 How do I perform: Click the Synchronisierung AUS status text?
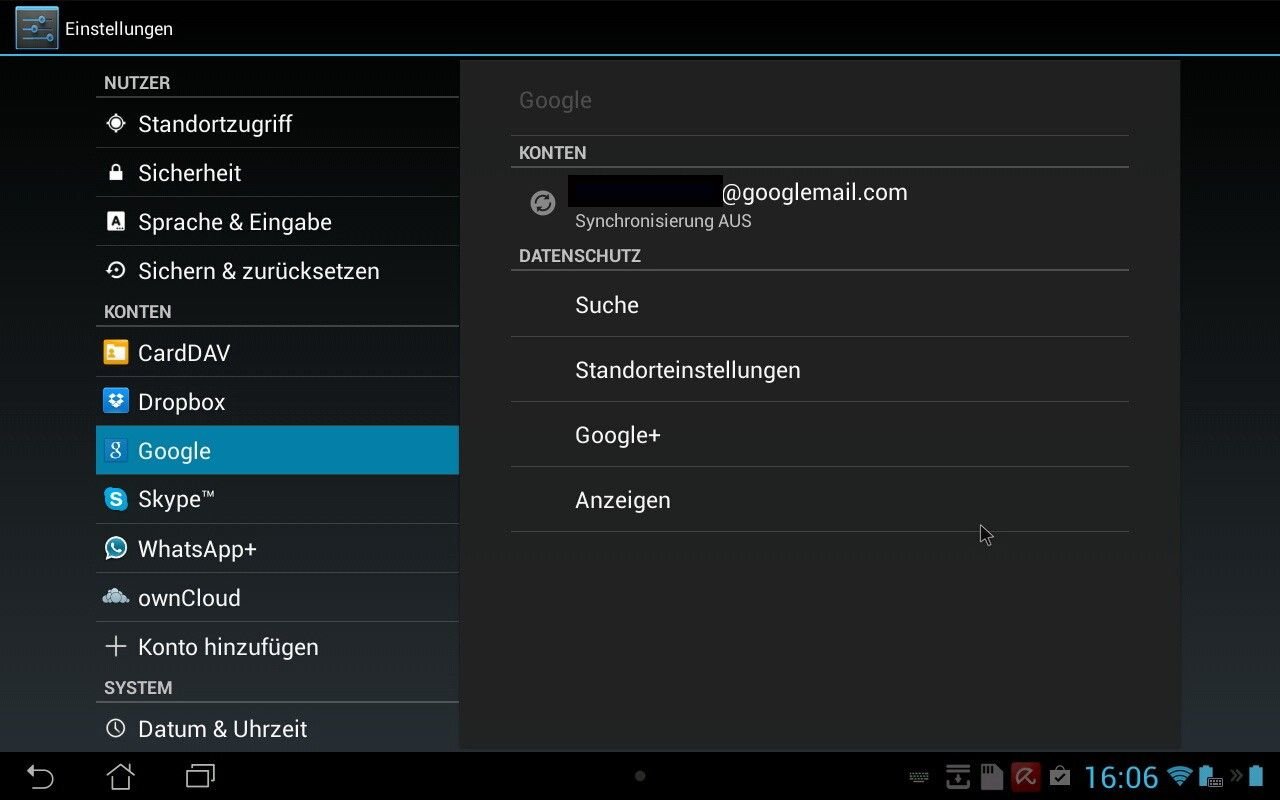click(x=663, y=221)
